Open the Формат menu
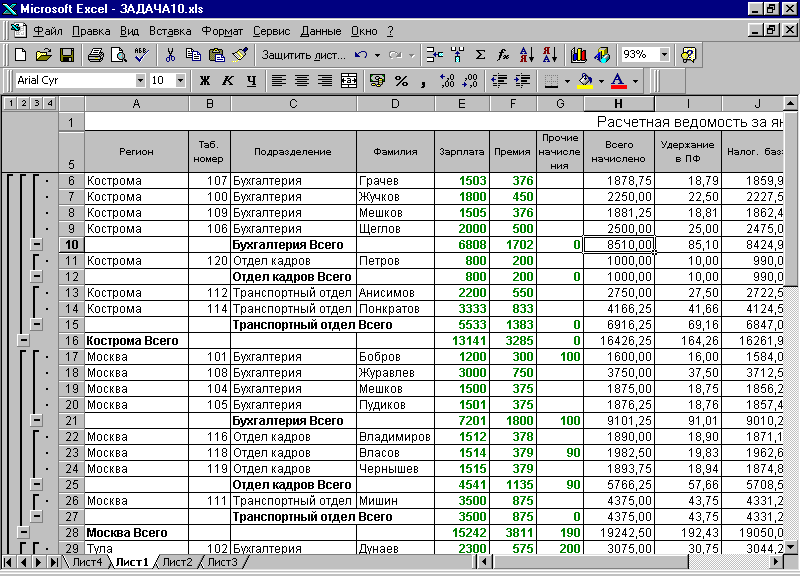This screenshot has width=800, height=576. coord(222,31)
